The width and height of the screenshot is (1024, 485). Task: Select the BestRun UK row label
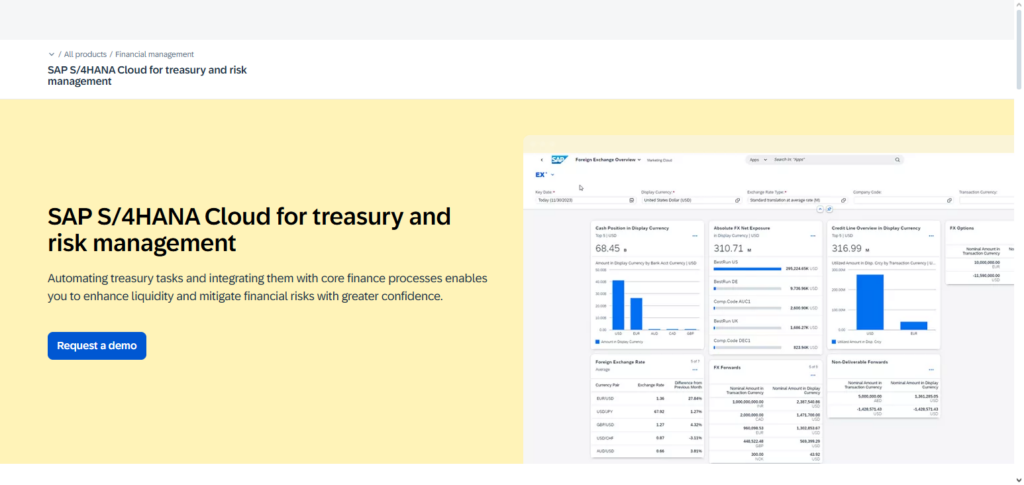[x=725, y=321]
